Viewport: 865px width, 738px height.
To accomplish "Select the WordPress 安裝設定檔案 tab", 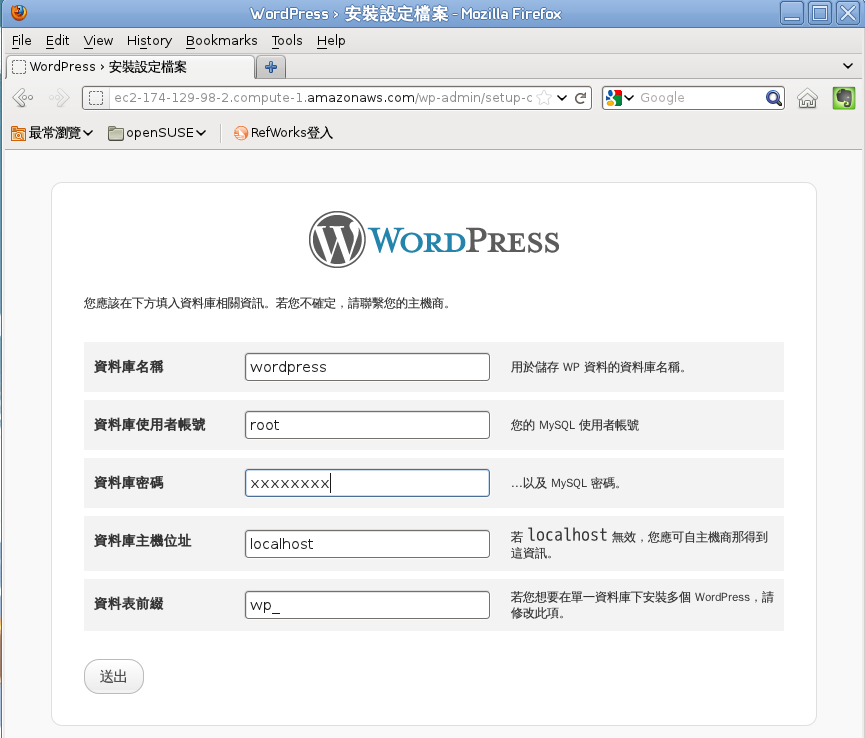I will 131,67.
